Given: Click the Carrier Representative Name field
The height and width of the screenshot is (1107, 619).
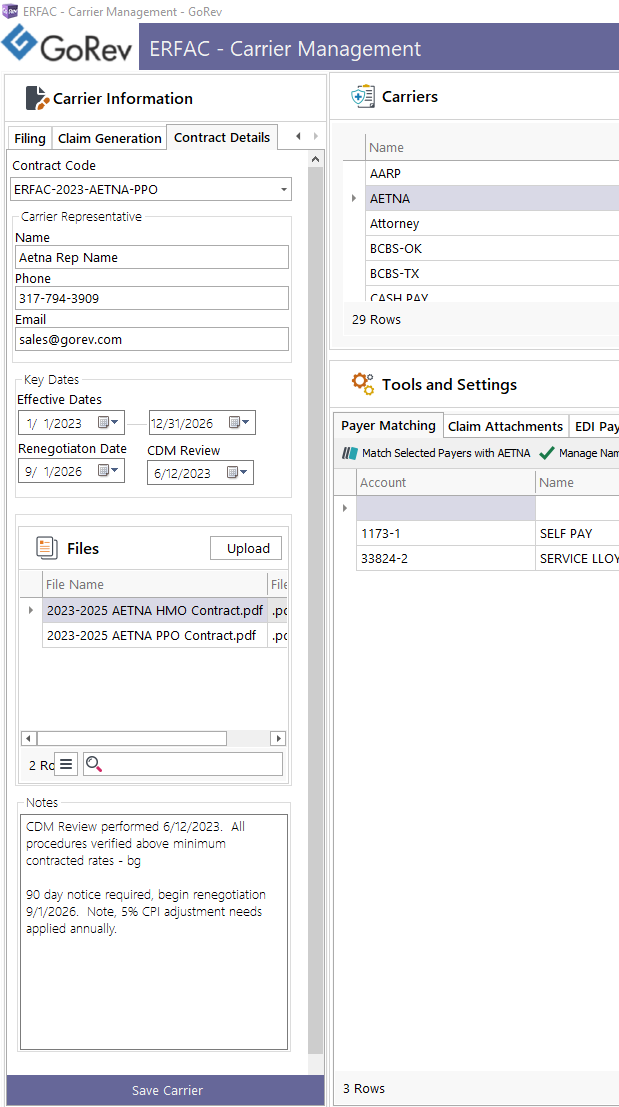Looking at the screenshot, I should tap(152, 258).
